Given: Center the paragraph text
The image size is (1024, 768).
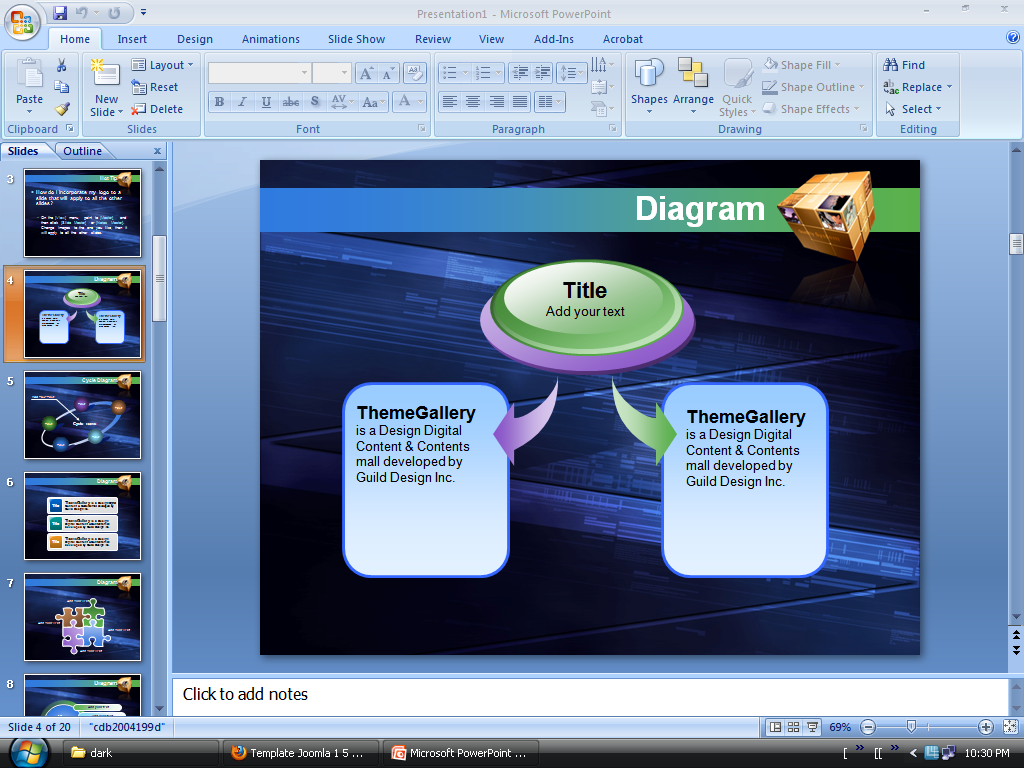Looking at the screenshot, I should pos(473,101).
